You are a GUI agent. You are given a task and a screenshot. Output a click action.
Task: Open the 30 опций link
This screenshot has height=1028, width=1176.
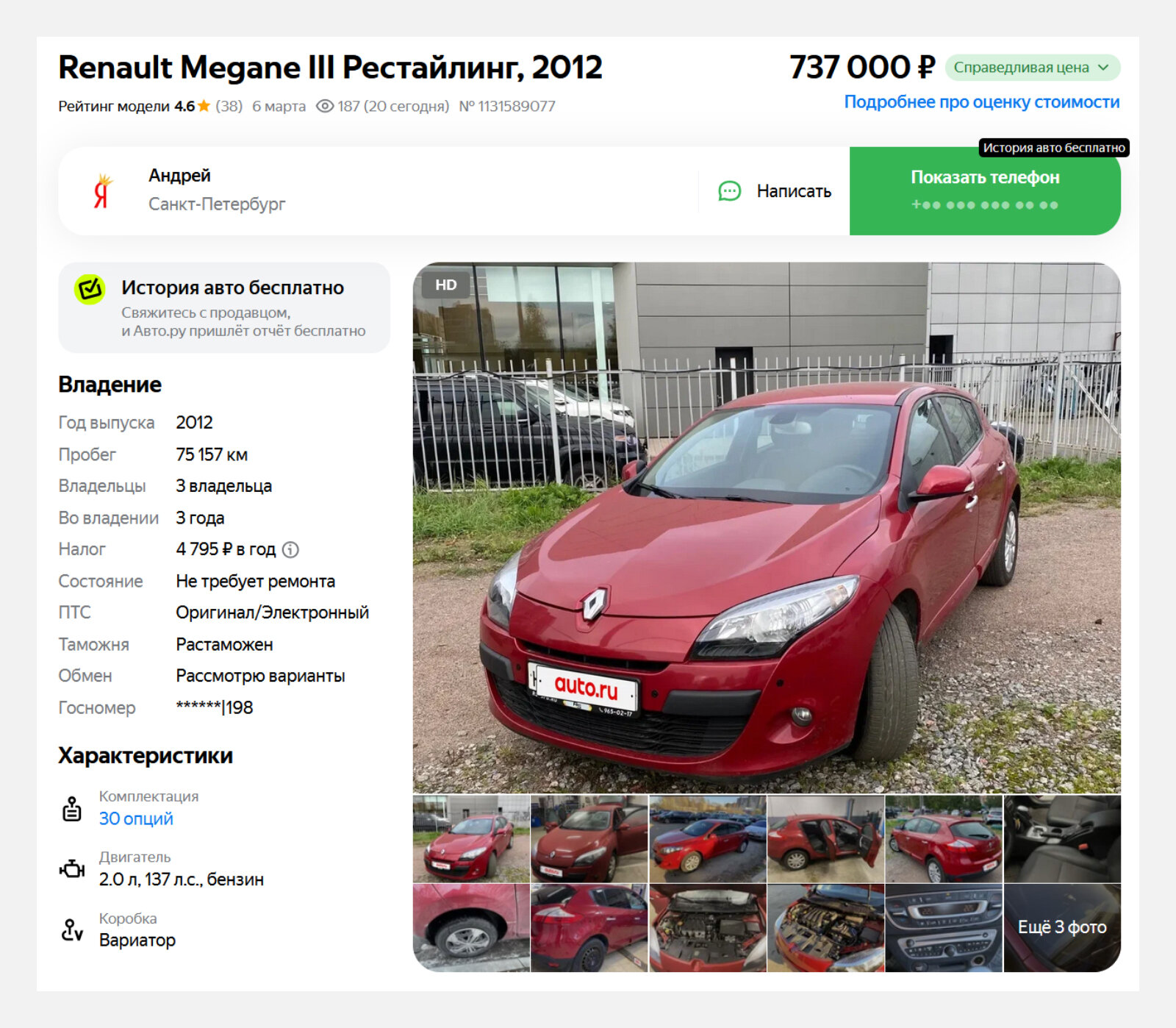click(x=136, y=819)
